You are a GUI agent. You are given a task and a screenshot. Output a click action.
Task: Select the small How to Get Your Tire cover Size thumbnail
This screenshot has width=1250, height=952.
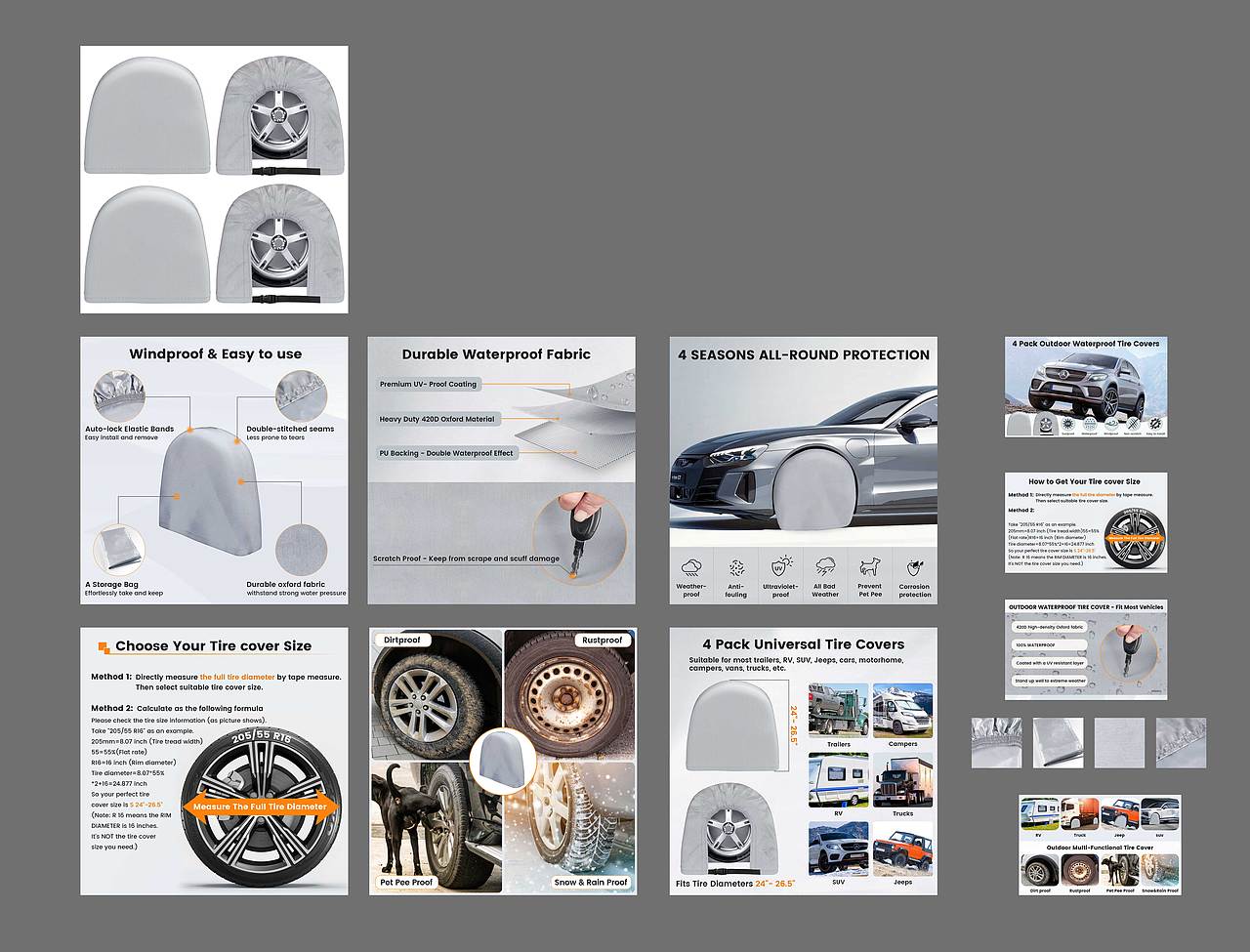(x=1086, y=522)
